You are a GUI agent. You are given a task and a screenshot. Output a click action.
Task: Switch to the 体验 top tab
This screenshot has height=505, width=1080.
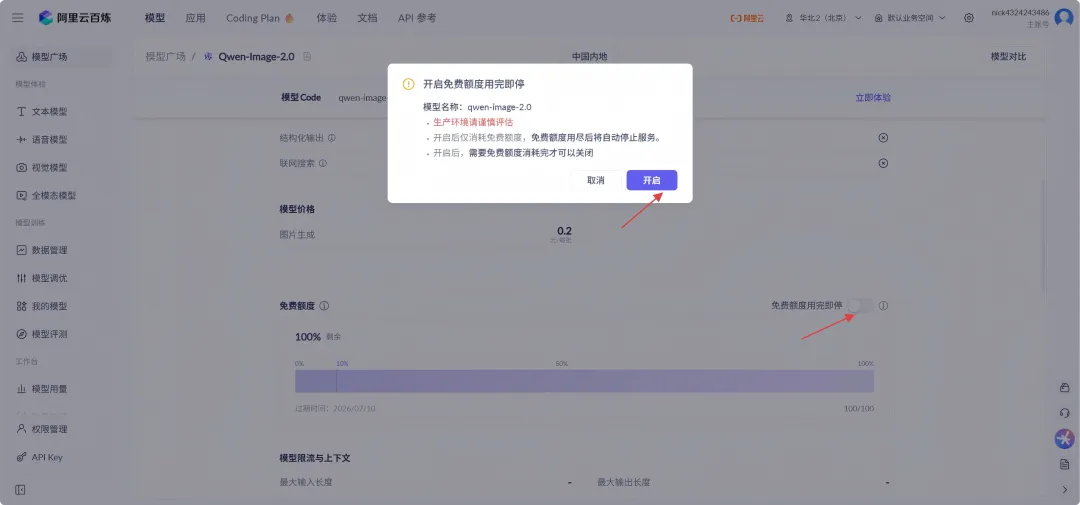(x=326, y=18)
